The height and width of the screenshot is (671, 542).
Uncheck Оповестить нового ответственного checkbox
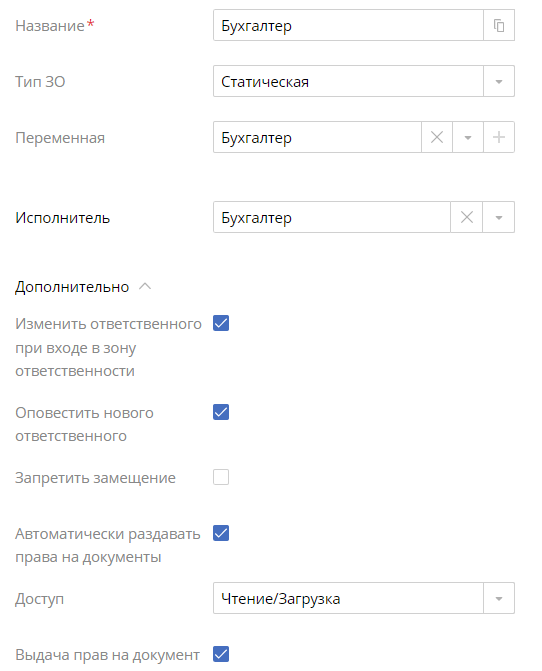point(221,412)
